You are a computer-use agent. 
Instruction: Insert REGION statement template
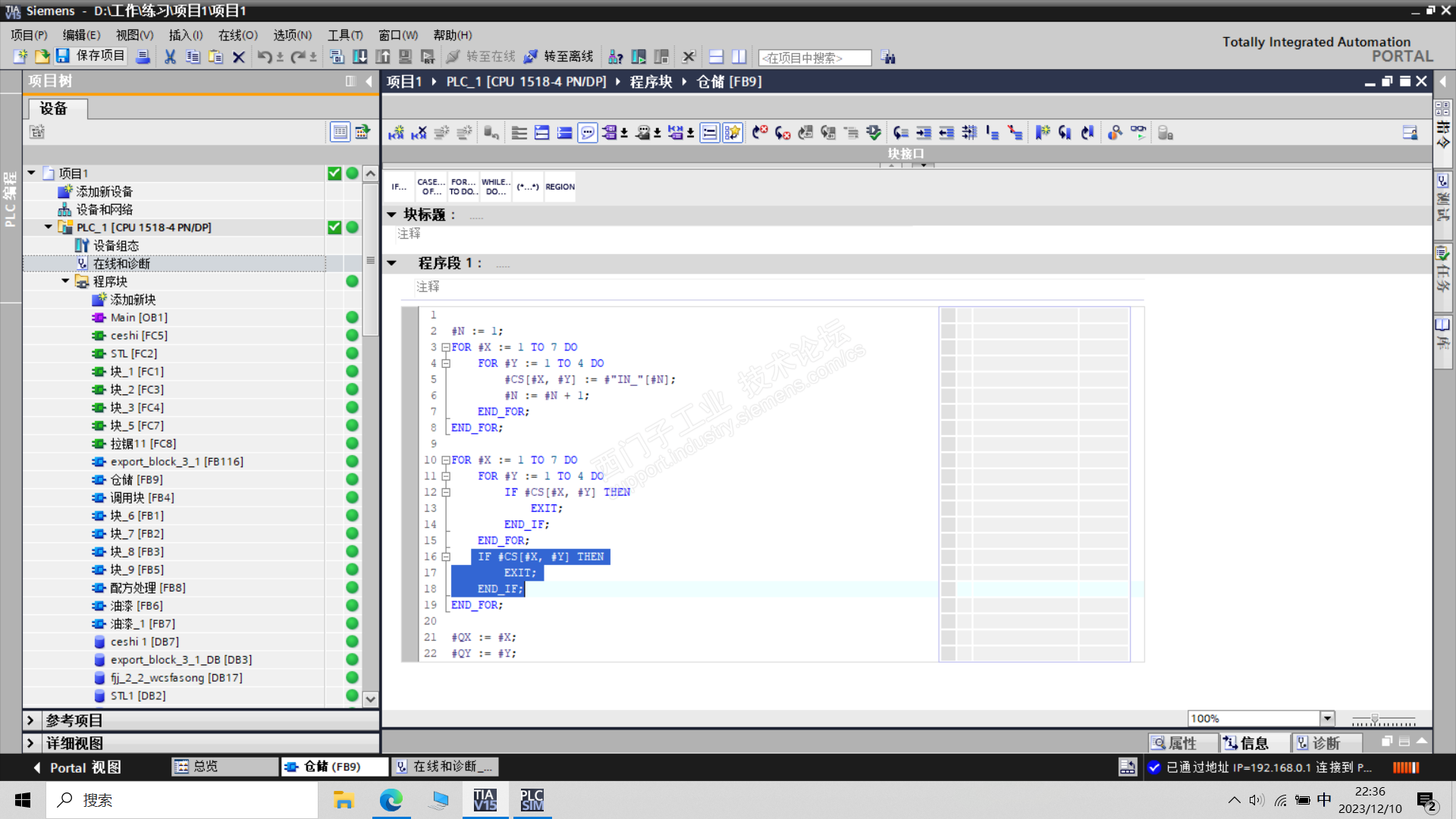click(560, 187)
